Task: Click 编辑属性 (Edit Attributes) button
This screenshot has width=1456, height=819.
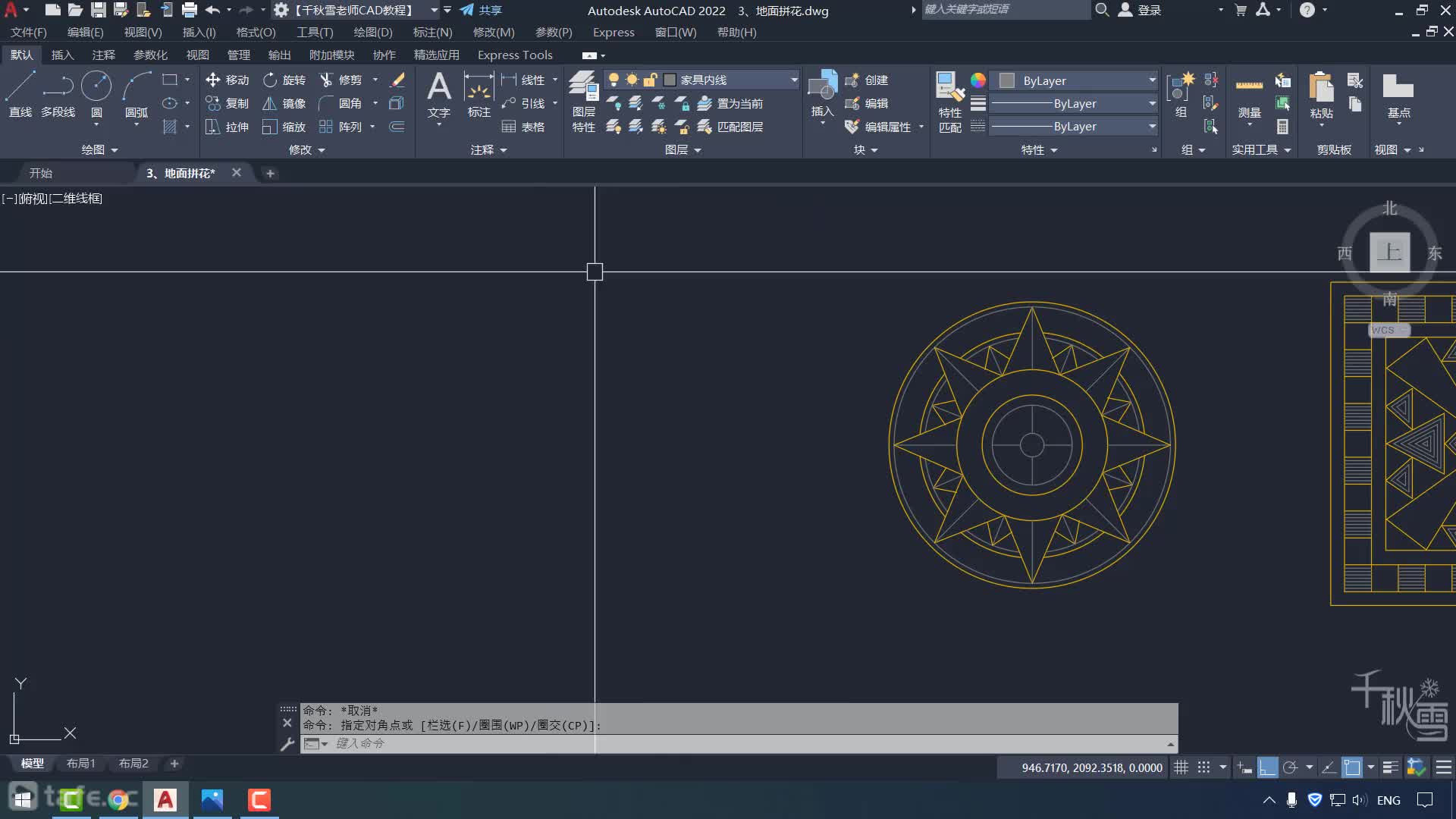Action: pyautogui.click(x=878, y=127)
